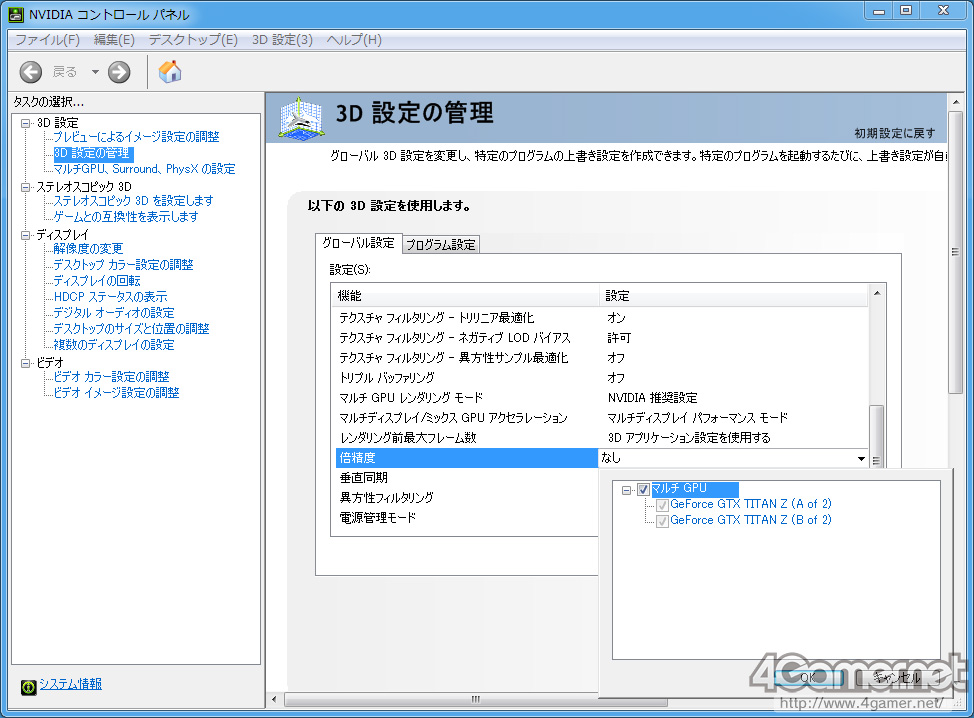This screenshot has width=974, height=718.
Task: Open the back history dropdown arrow
Action: pos(95,72)
